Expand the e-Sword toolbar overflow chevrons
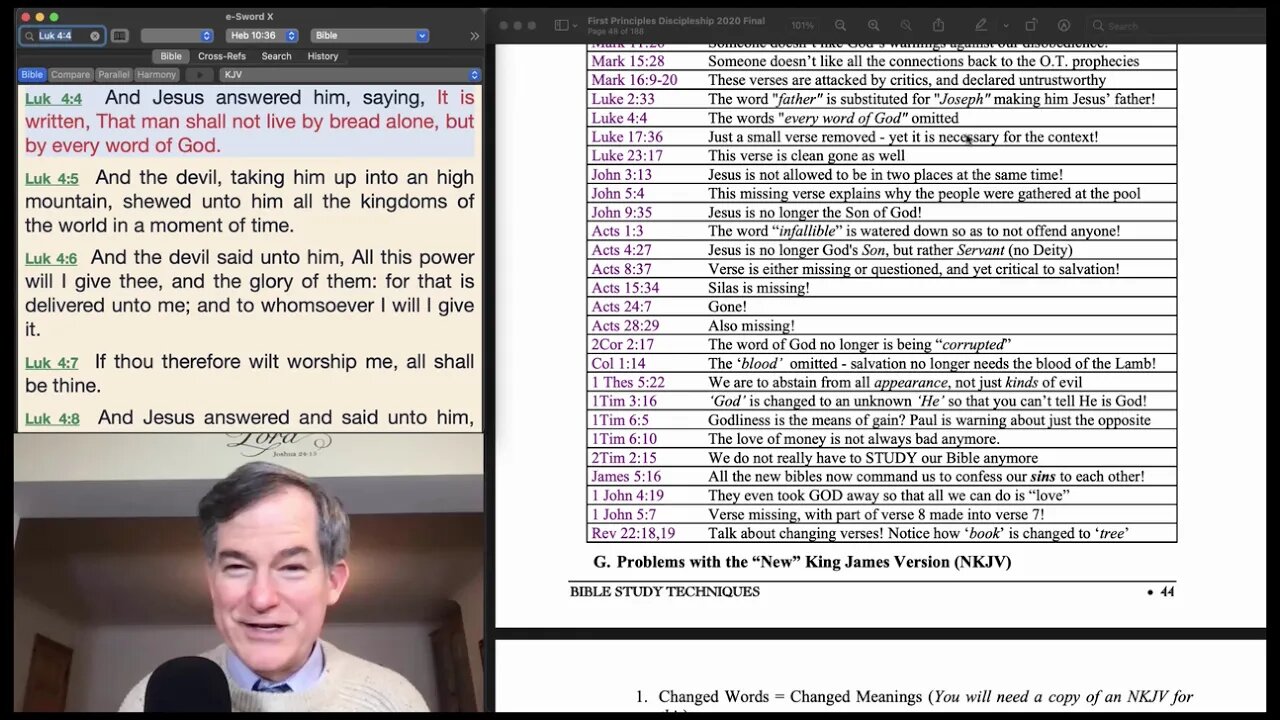1280x720 pixels. [x=474, y=36]
